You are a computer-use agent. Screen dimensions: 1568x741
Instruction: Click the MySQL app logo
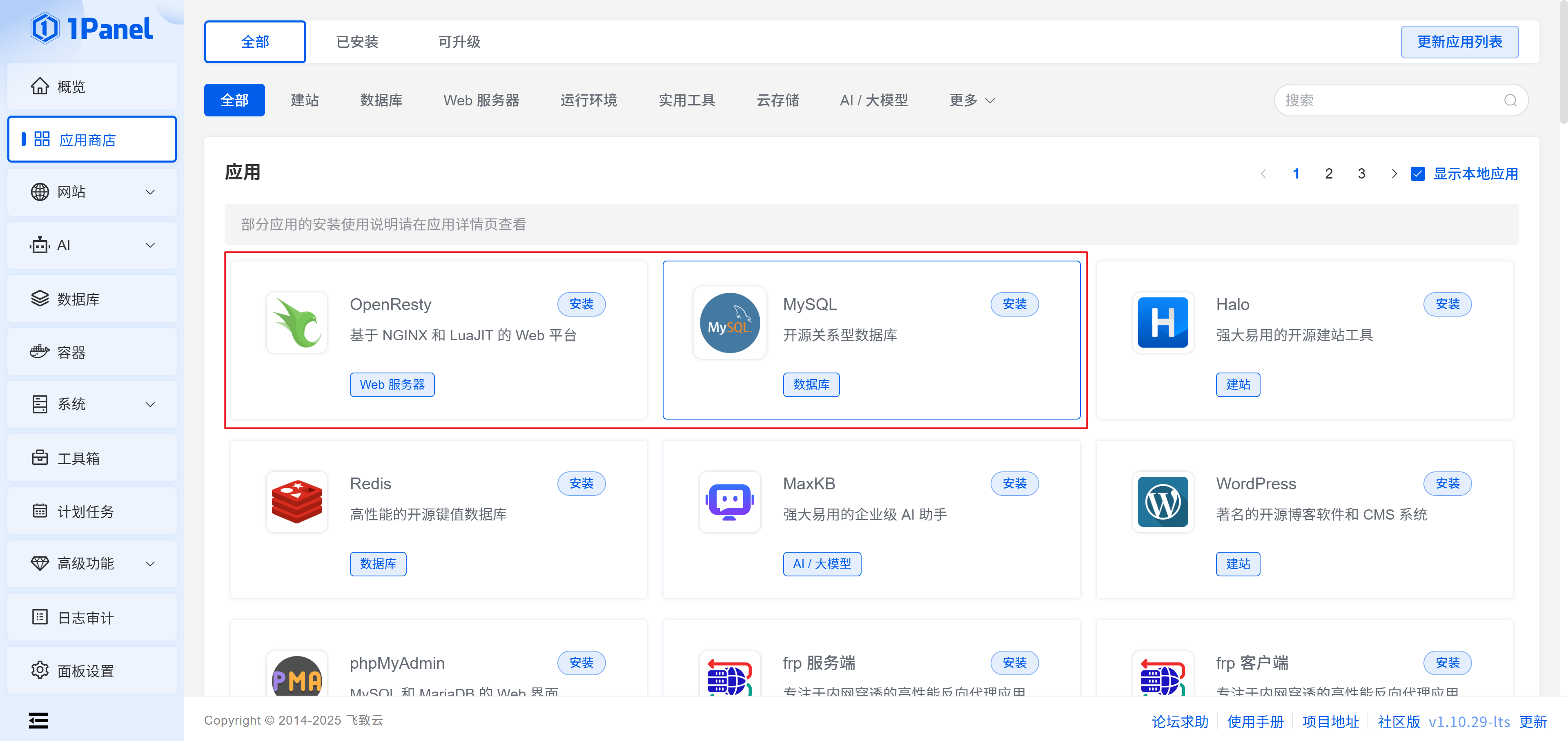[x=729, y=323]
